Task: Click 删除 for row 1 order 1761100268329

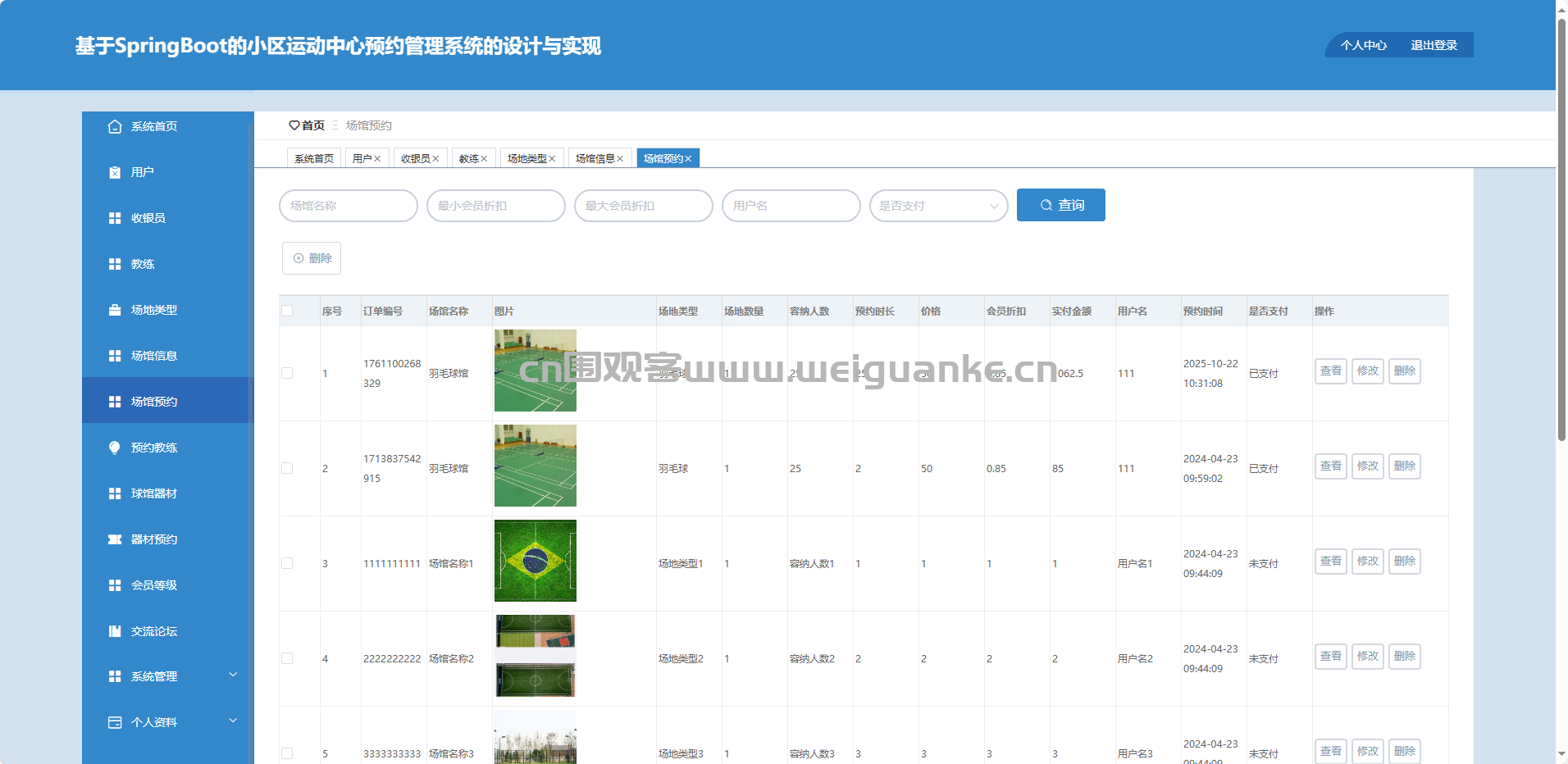Action: [x=1405, y=371]
